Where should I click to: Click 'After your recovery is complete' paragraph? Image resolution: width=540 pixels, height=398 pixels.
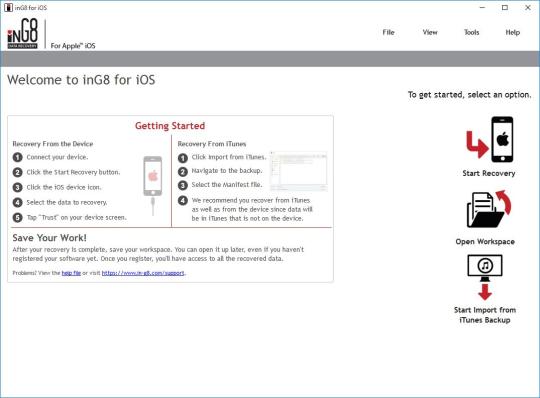click(x=158, y=254)
